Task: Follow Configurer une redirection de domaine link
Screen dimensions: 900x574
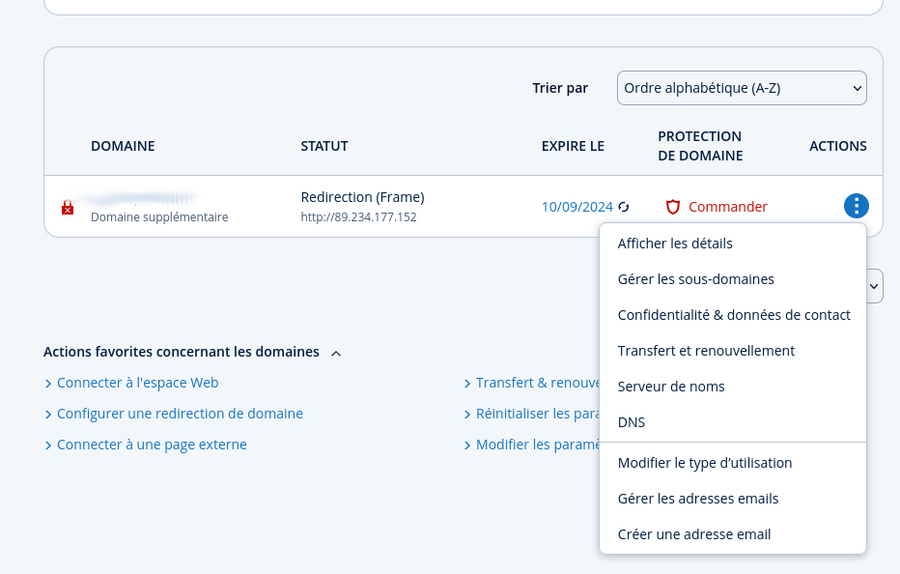Action: (179, 414)
